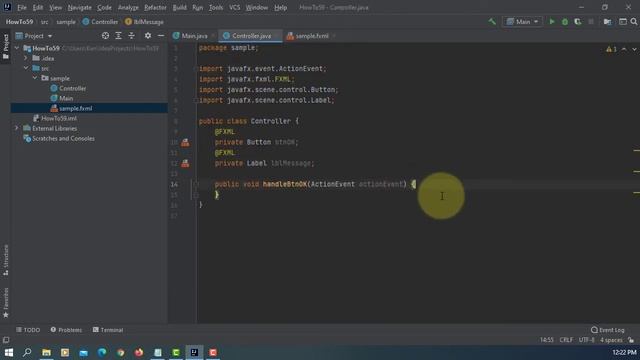Image resolution: width=640 pixels, height=360 pixels.
Task: Toggle the Structure side tool window stripe
Action: [6, 260]
